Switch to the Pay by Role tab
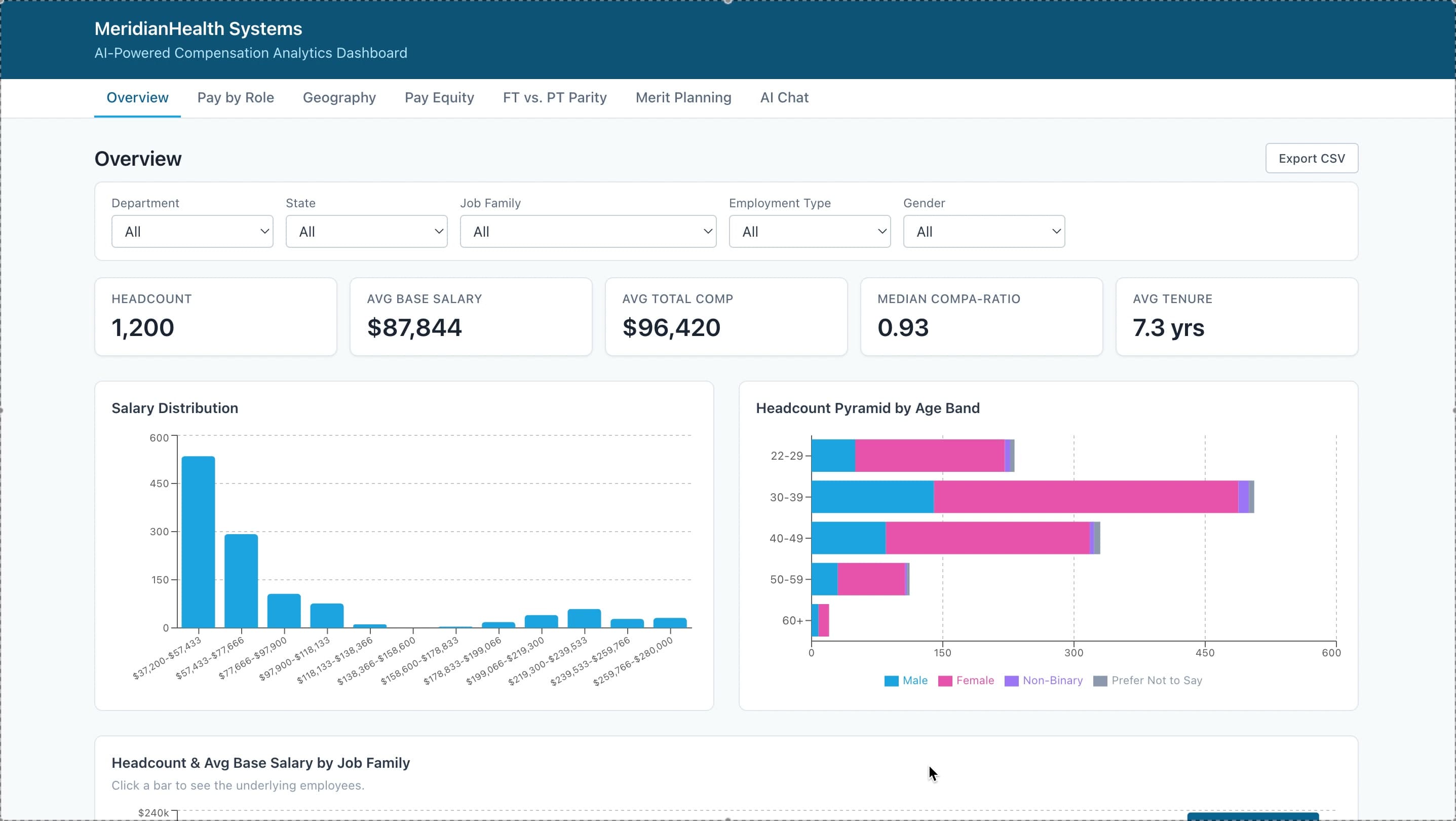1456x821 pixels. click(236, 98)
